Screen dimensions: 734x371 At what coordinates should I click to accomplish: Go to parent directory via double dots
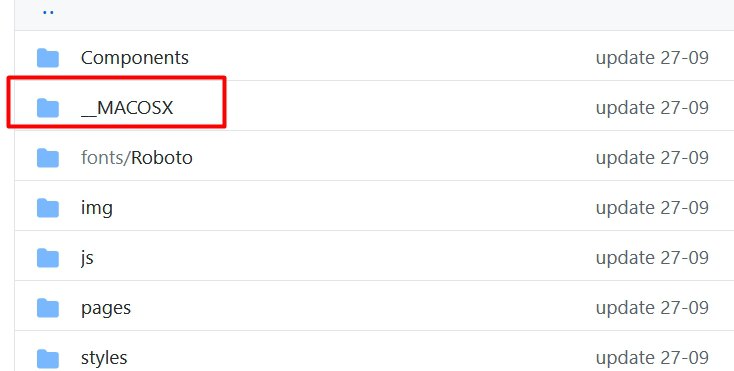tap(48, 13)
